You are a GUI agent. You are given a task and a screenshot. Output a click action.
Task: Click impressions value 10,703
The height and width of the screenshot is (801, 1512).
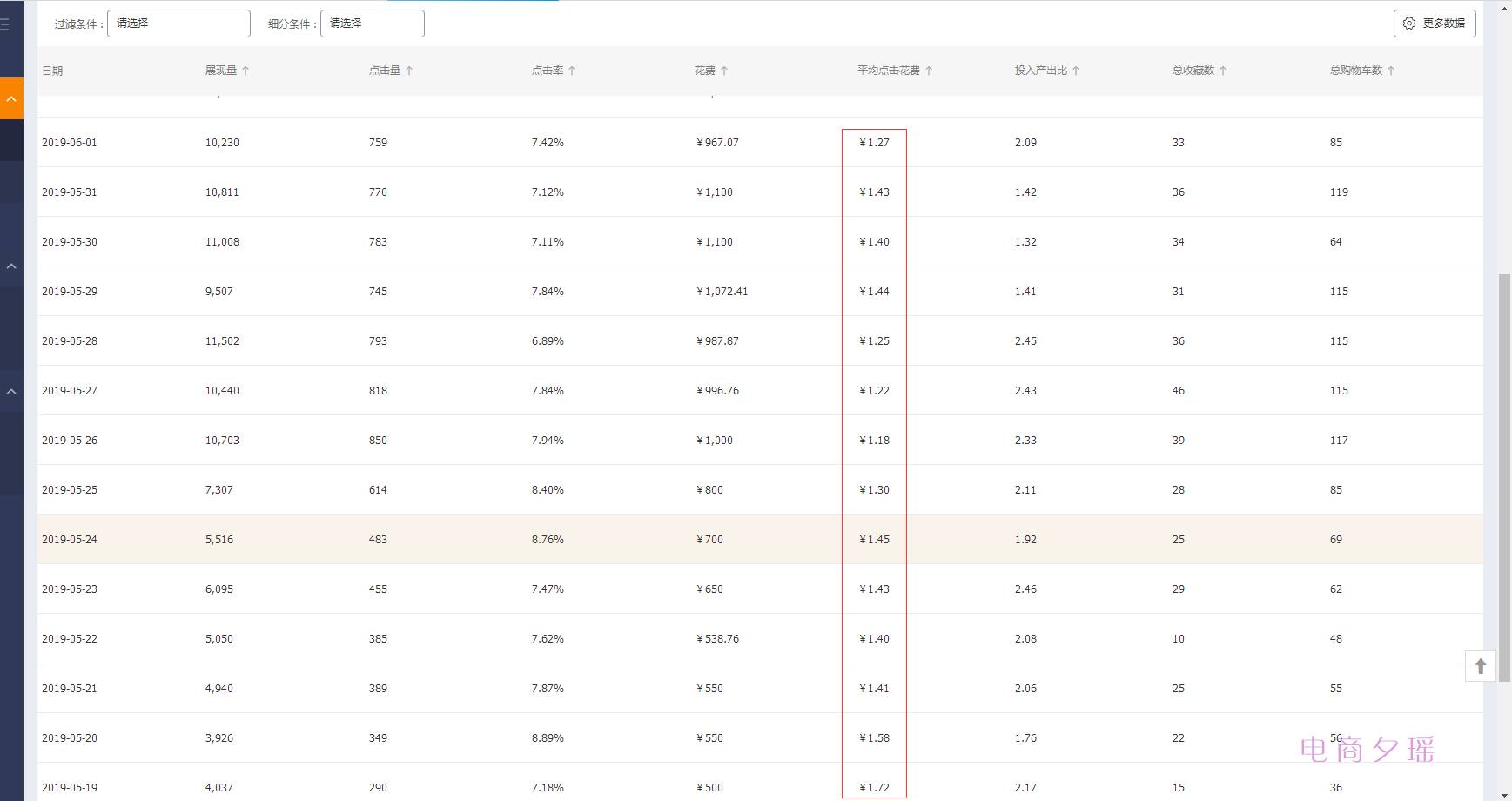222,441
